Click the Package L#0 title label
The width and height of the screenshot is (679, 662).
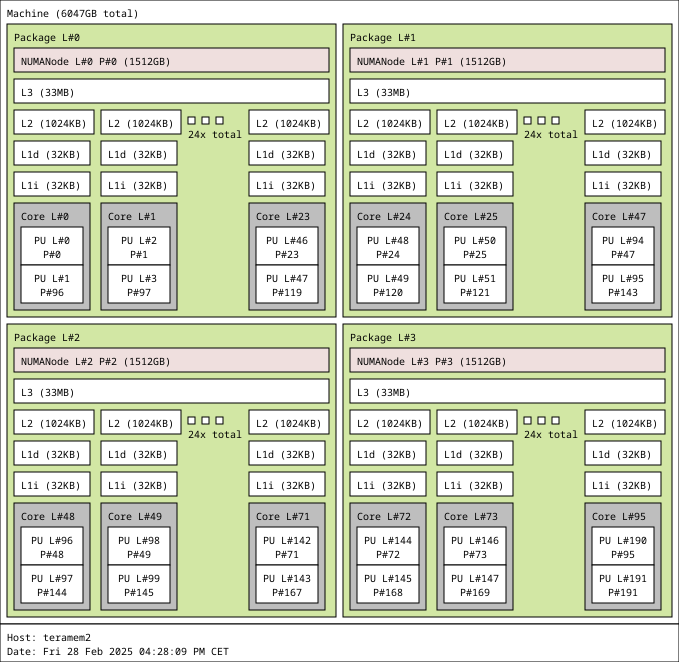point(47,37)
